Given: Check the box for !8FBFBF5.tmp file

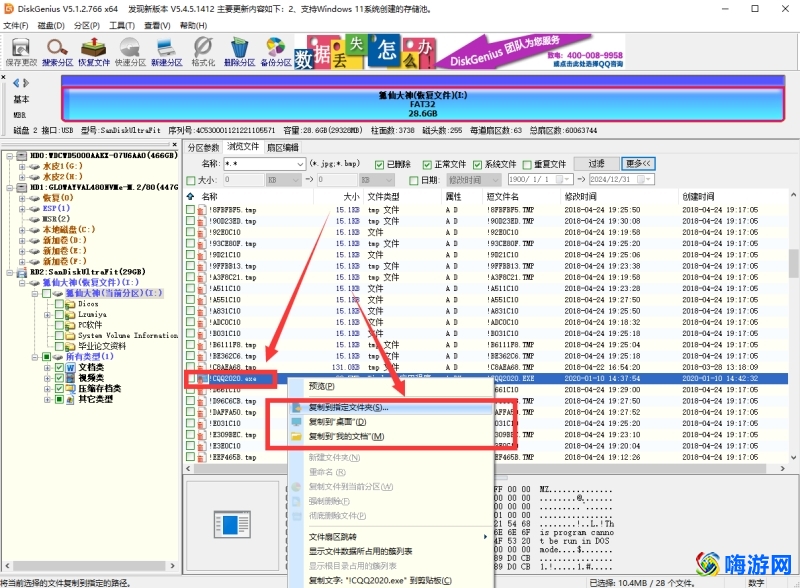Looking at the screenshot, I should pos(190,210).
